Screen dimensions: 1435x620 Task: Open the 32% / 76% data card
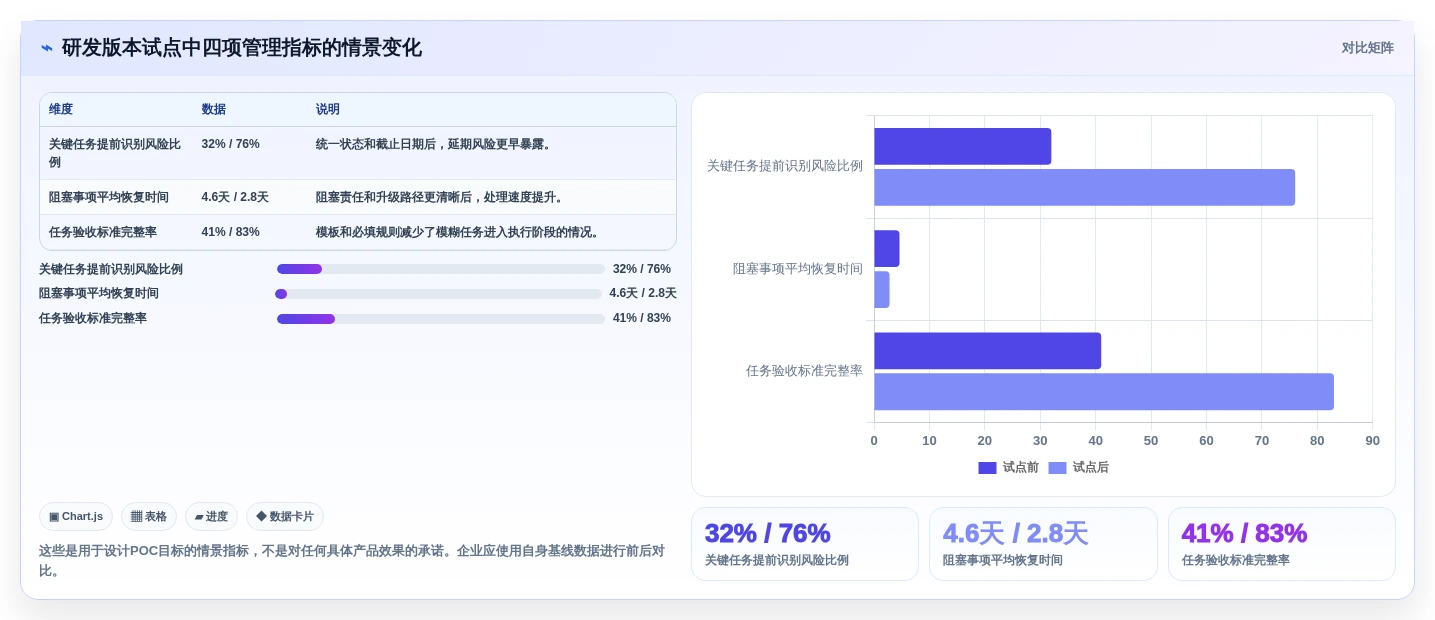pyautogui.click(x=805, y=544)
